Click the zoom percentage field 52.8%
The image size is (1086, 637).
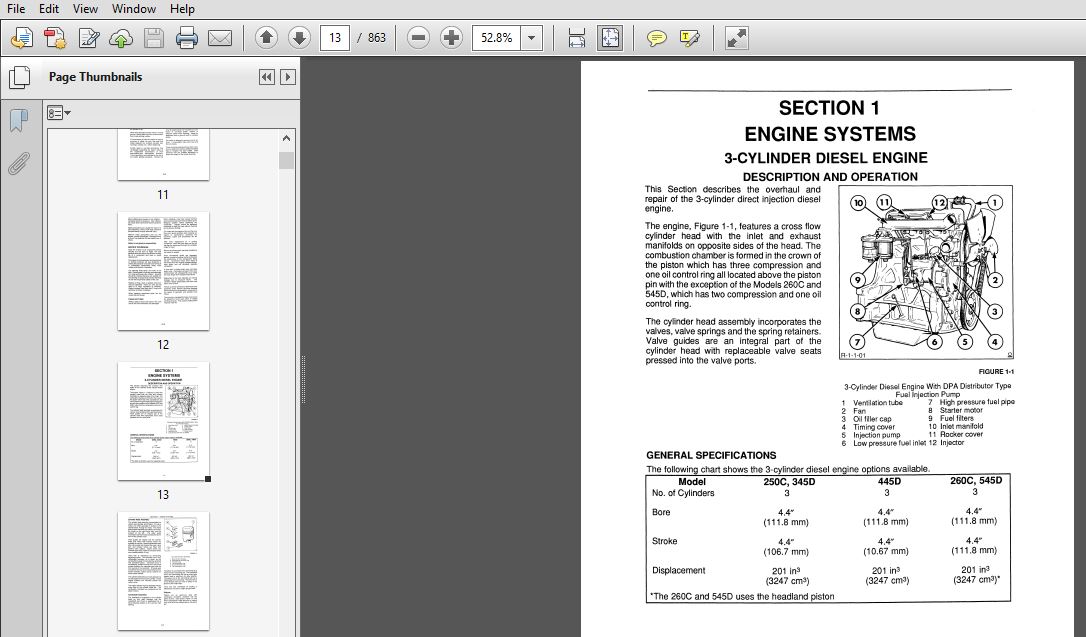pos(497,37)
